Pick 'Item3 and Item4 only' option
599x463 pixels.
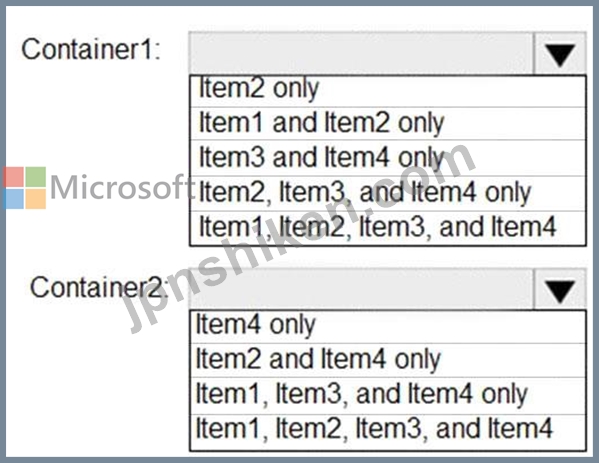pyautogui.click(x=388, y=158)
